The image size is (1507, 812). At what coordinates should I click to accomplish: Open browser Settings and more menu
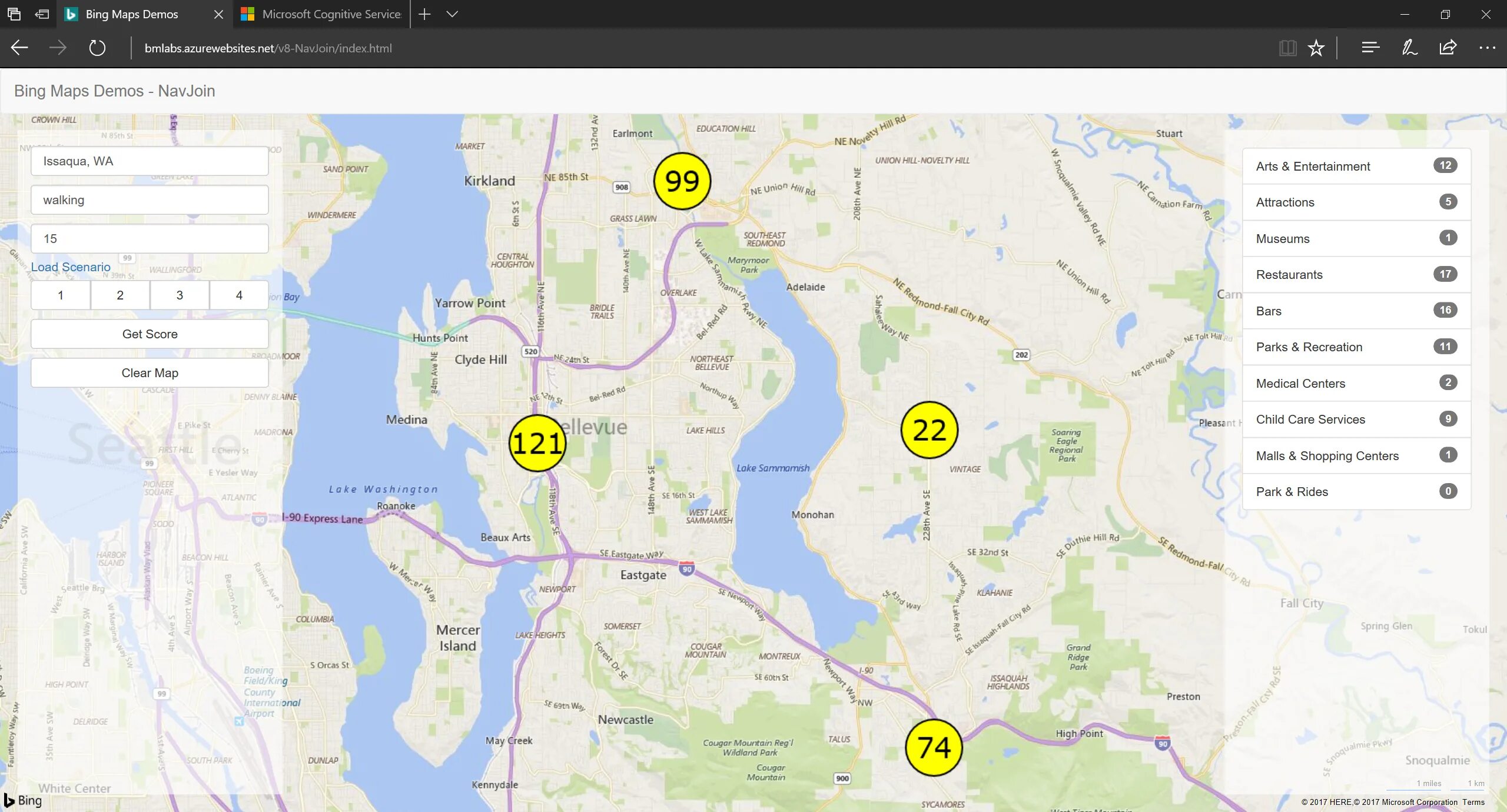(1487, 48)
